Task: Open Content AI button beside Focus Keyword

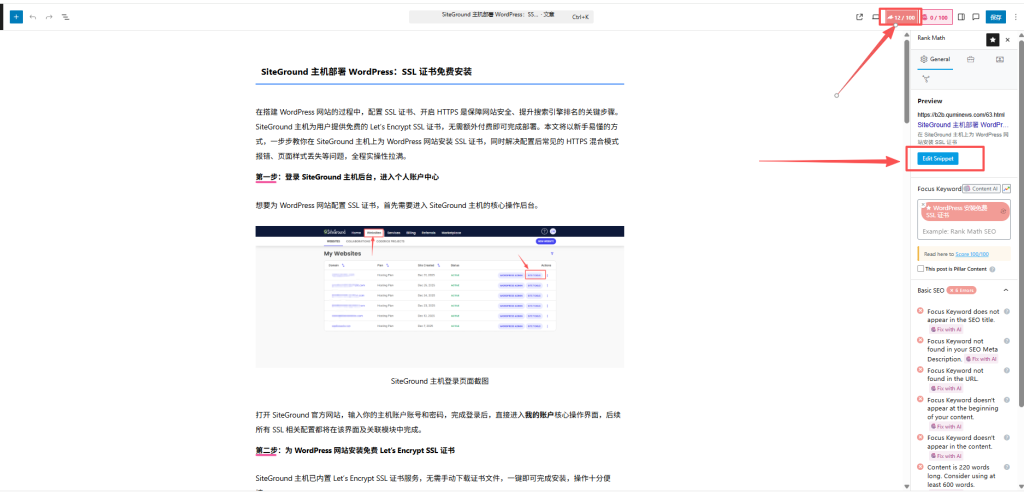Action: tap(981, 189)
